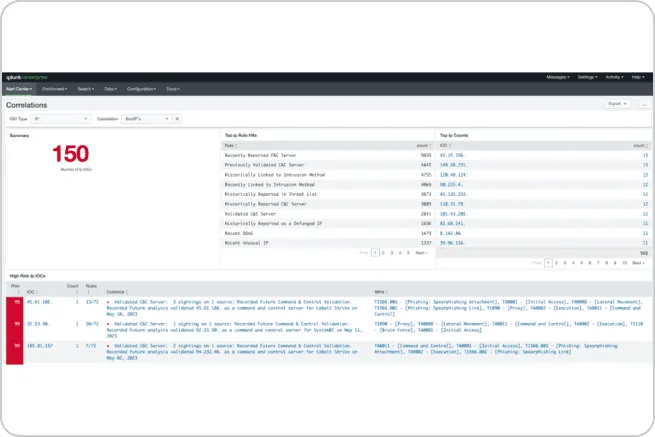This screenshot has height=437, width=655.
Task: Go to page 5 of Rule Hits
Action: click(x=408, y=253)
